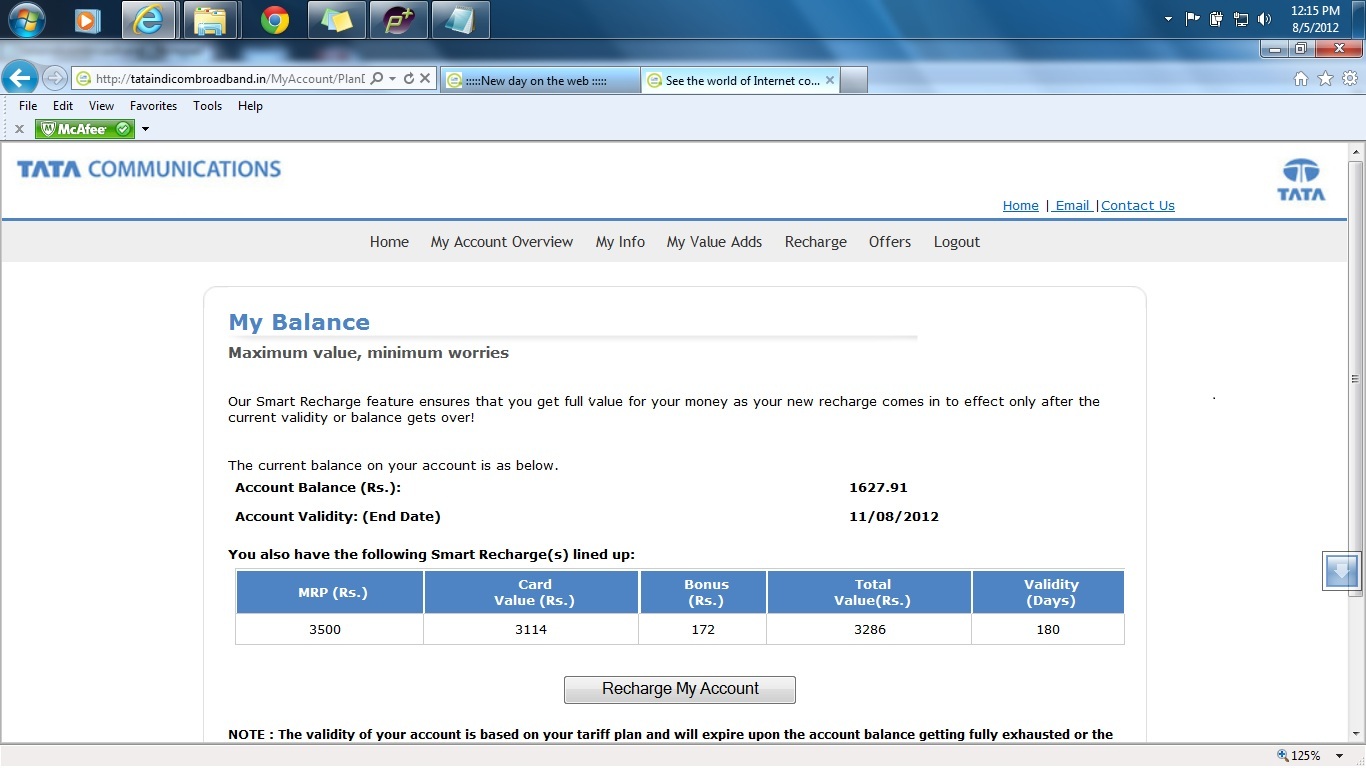Open My Value Adds
This screenshot has height=768, width=1366.
714,242
